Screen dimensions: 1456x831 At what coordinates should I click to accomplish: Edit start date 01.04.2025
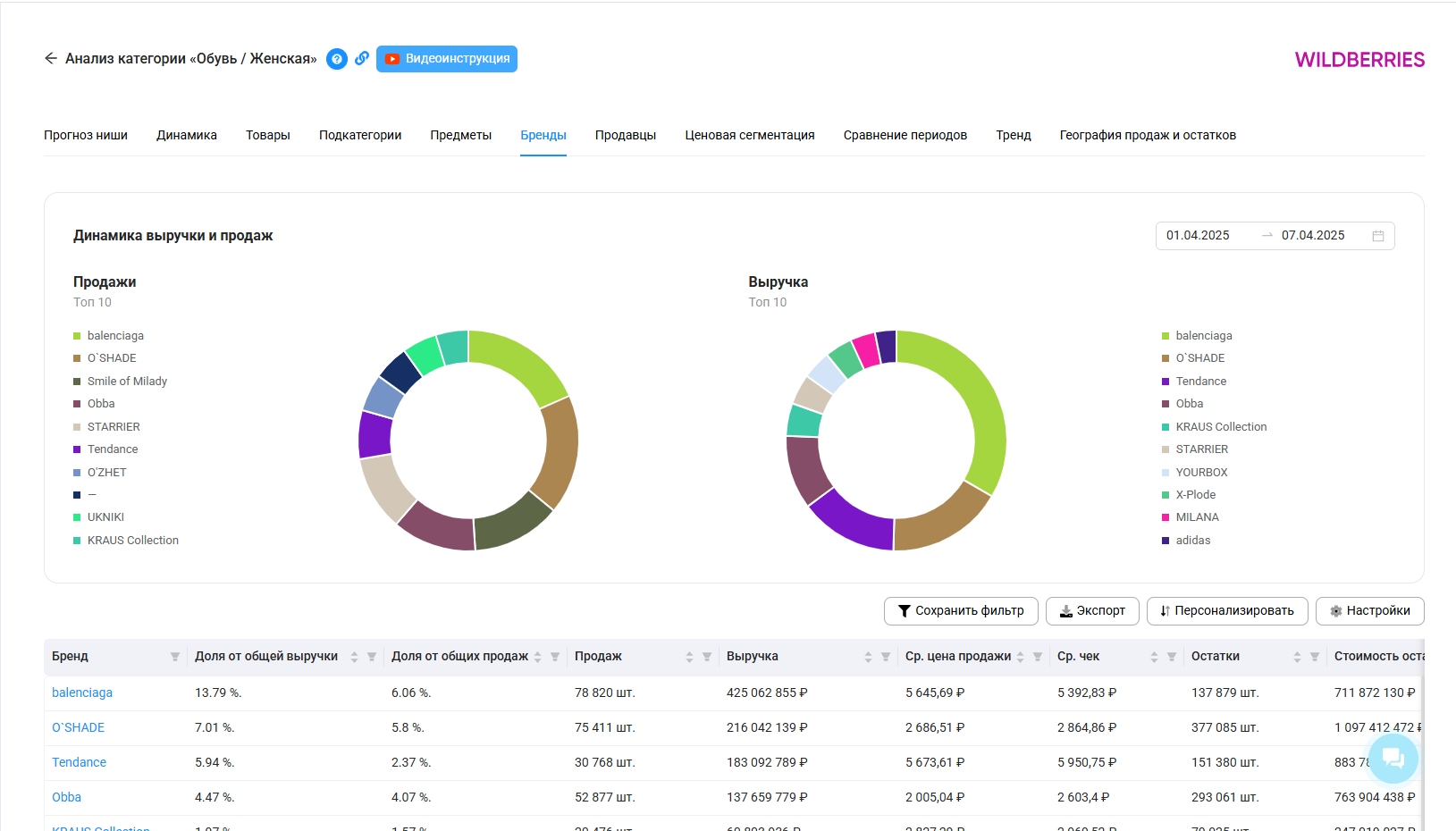click(1198, 236)
